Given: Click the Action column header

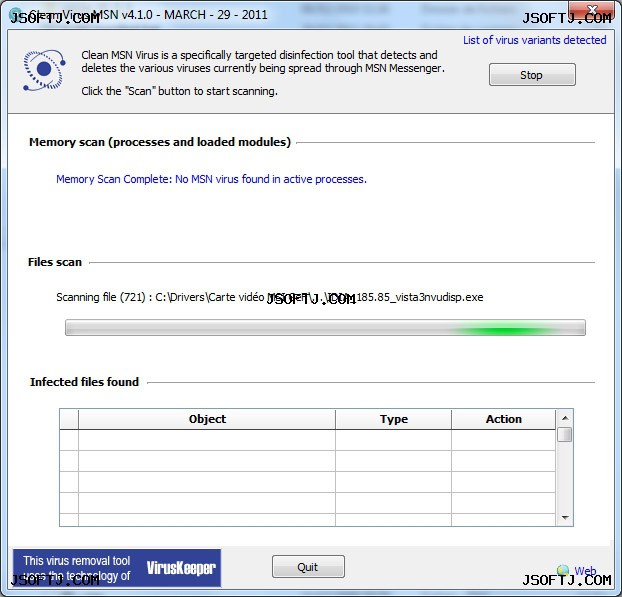Looking at the screenshot, I should tap(503, 419).
